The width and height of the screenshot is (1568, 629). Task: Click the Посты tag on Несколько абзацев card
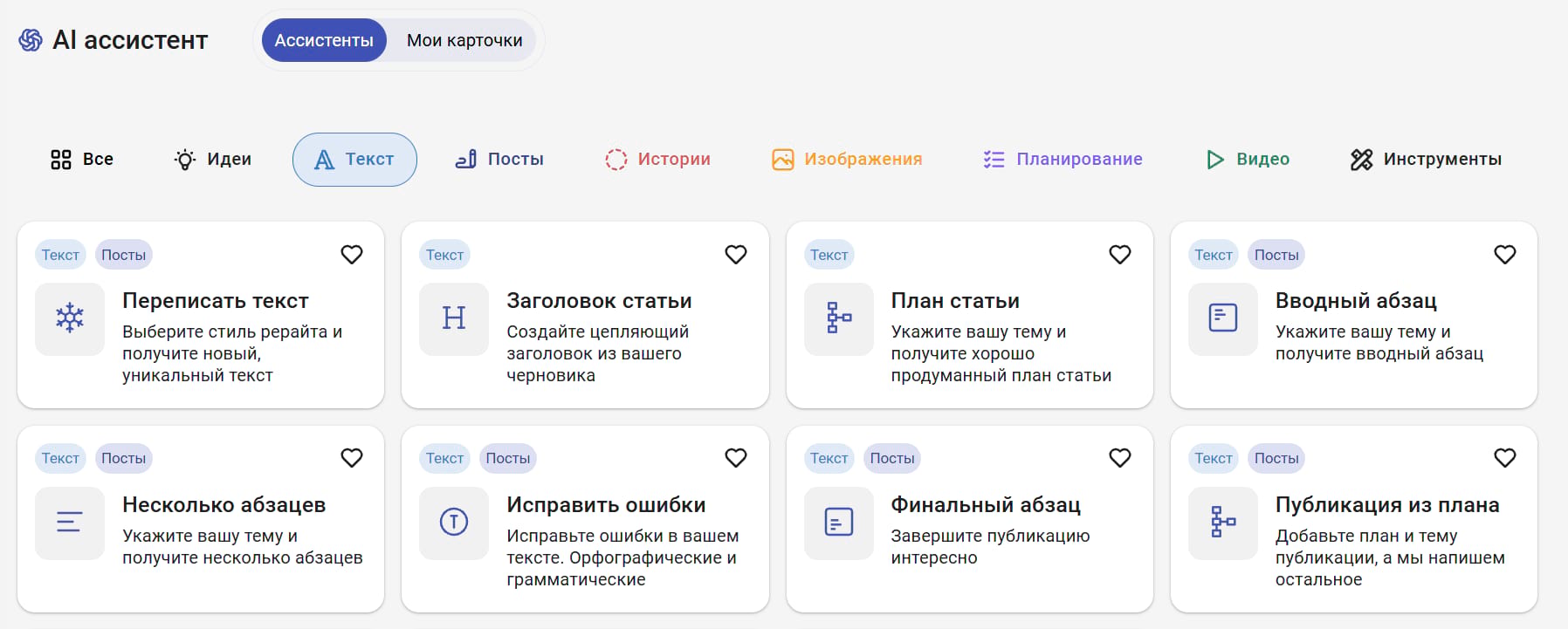coord(123,458)
